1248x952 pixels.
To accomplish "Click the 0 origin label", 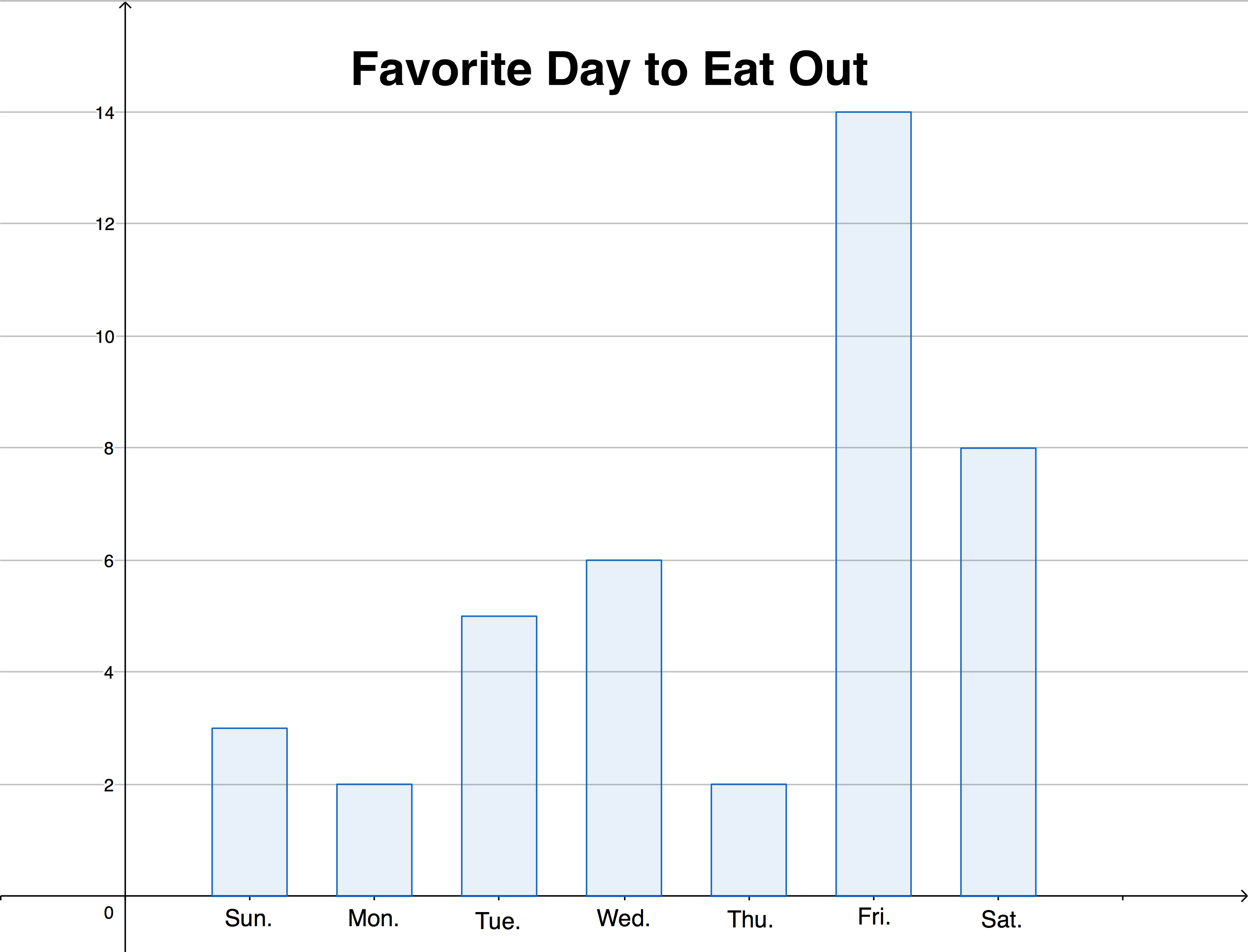I will 109,913.
